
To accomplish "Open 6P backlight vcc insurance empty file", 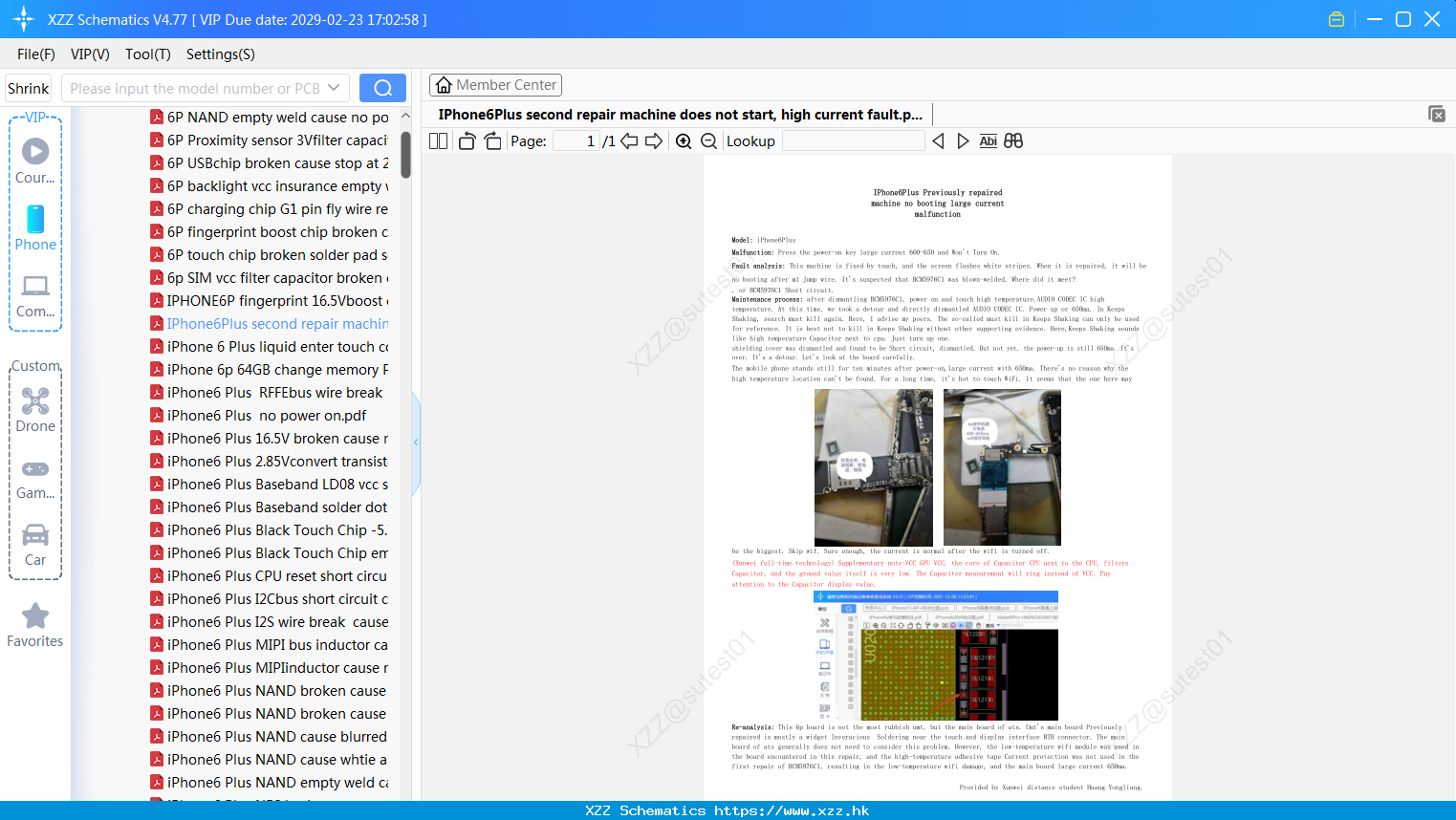I will click(270, 186).
